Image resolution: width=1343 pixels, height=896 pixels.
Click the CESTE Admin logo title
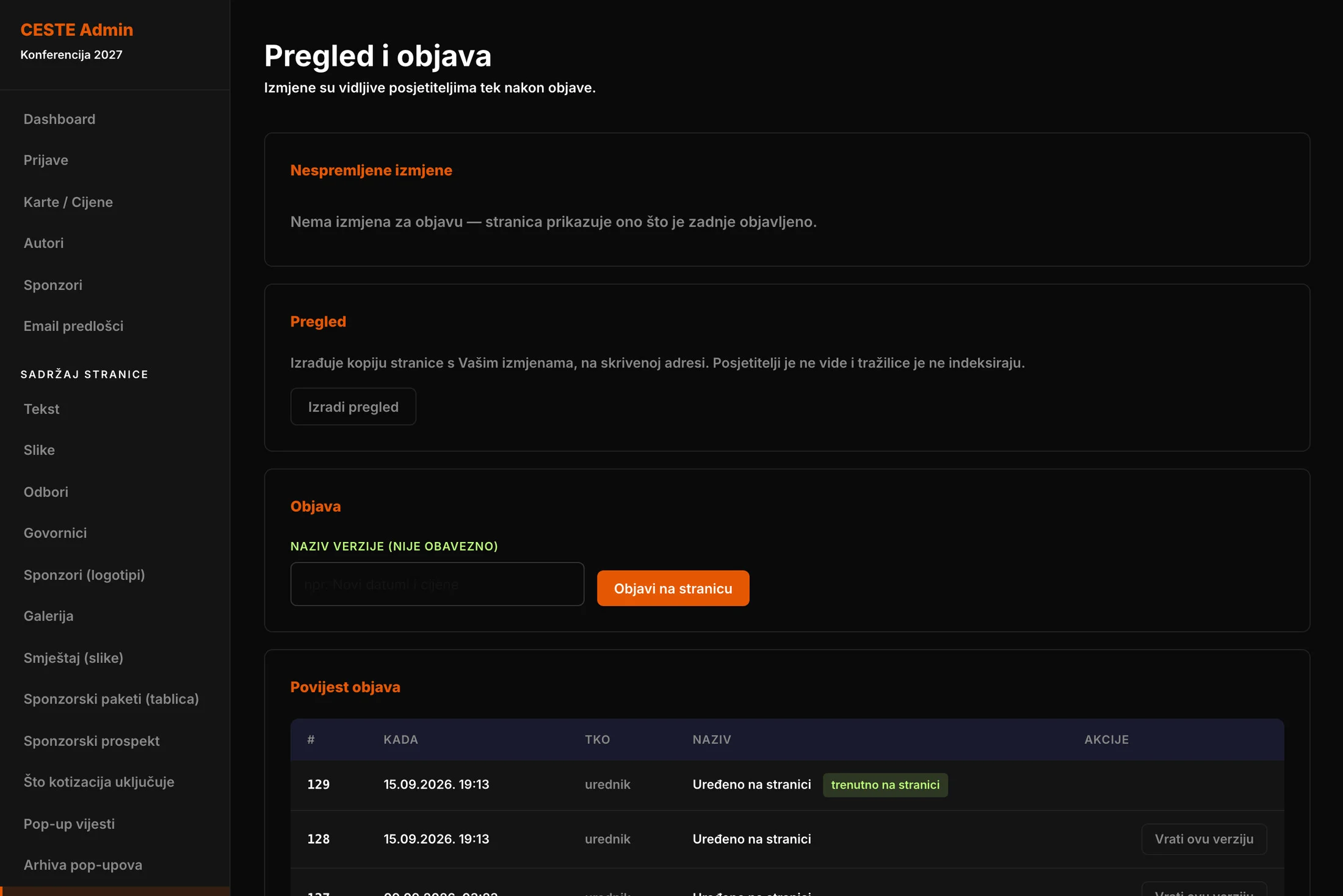[77, 29]
